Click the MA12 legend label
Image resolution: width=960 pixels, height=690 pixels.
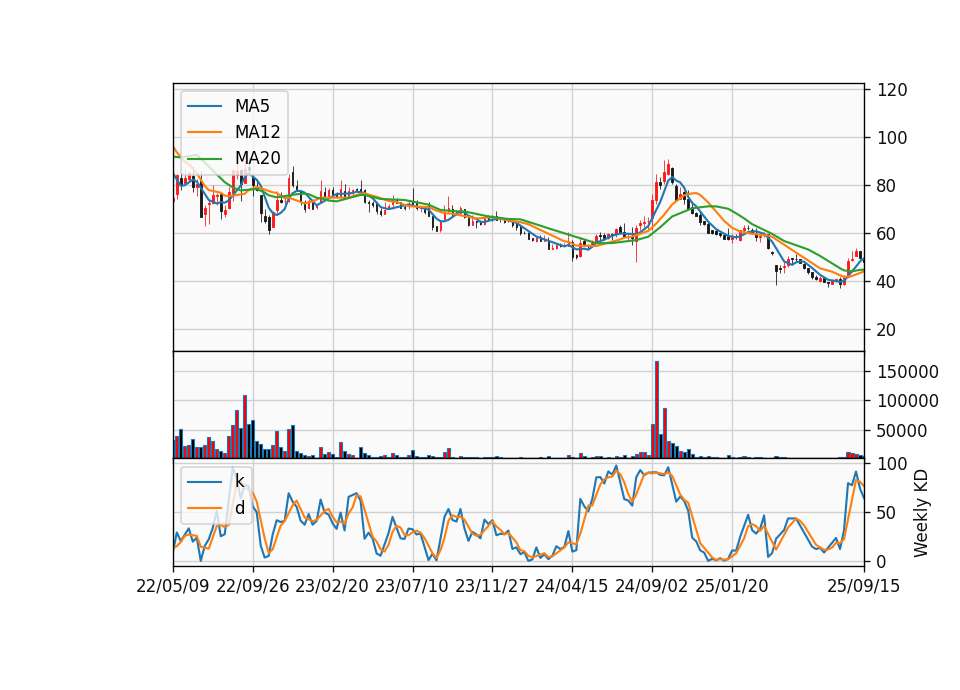[x=257, y=132]
